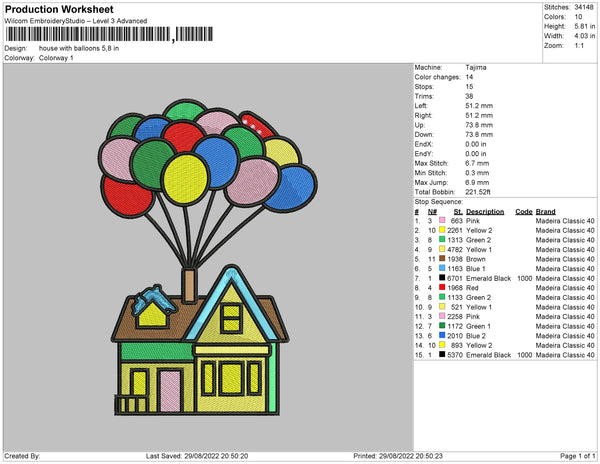600x464 pixels.
Task: Click the barcode below the header
Action: (109, 34)
